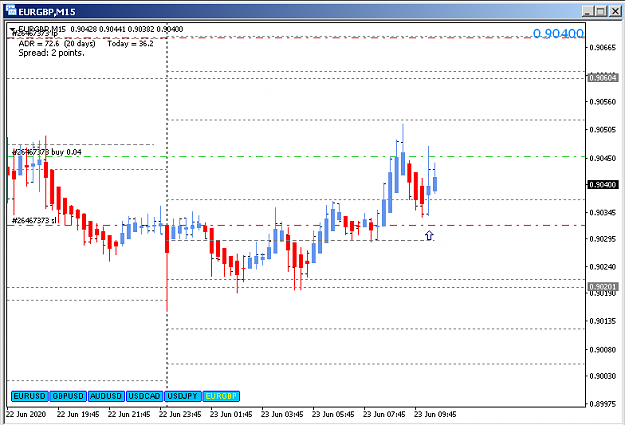Click the 23 Jun 01:45 time label
Image resolution: width=625 pixels, height=425 pixels.
231,414
